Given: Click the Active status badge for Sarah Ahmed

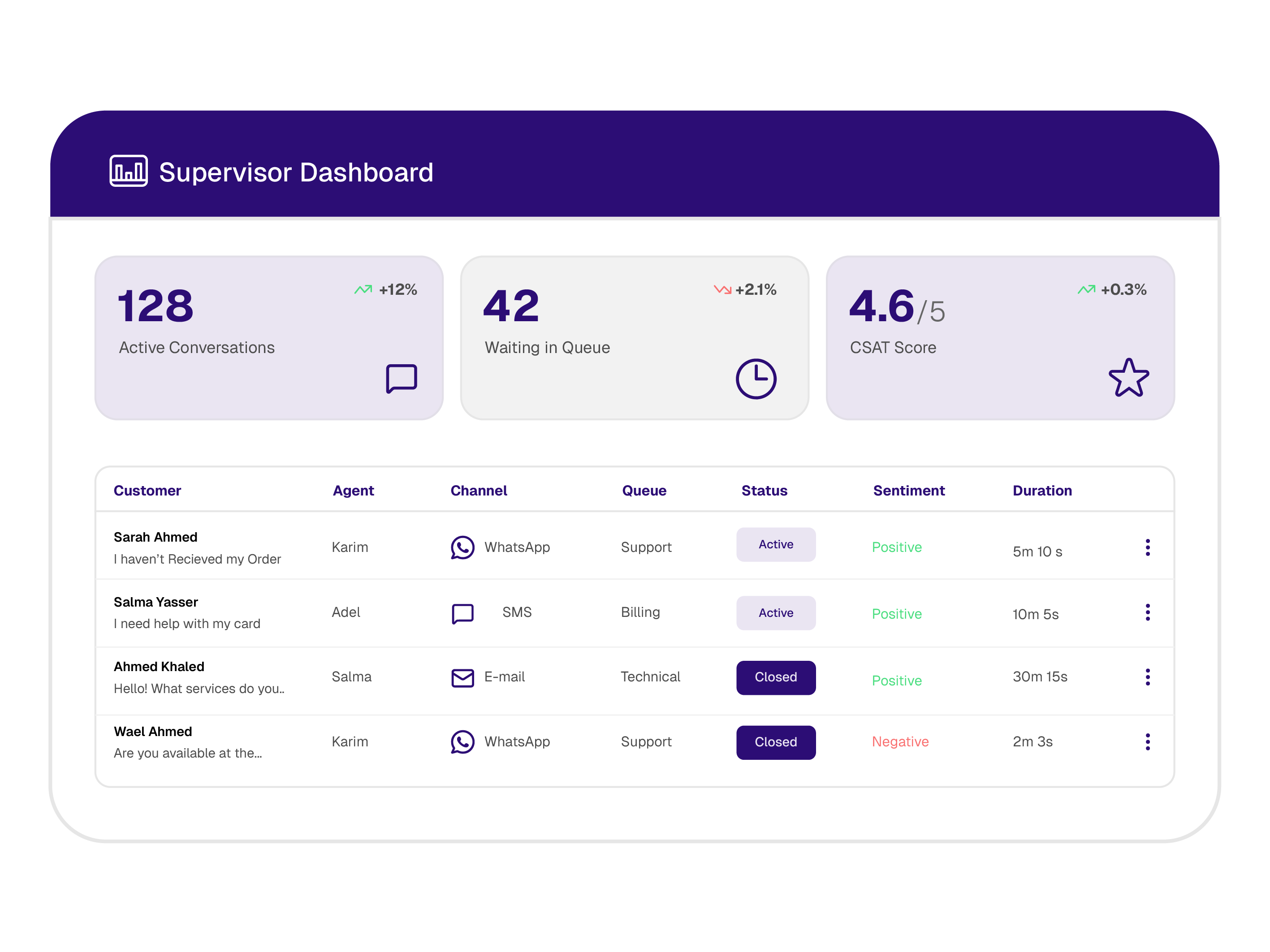Looking at the screenshot, I should (x=776, y=545).
